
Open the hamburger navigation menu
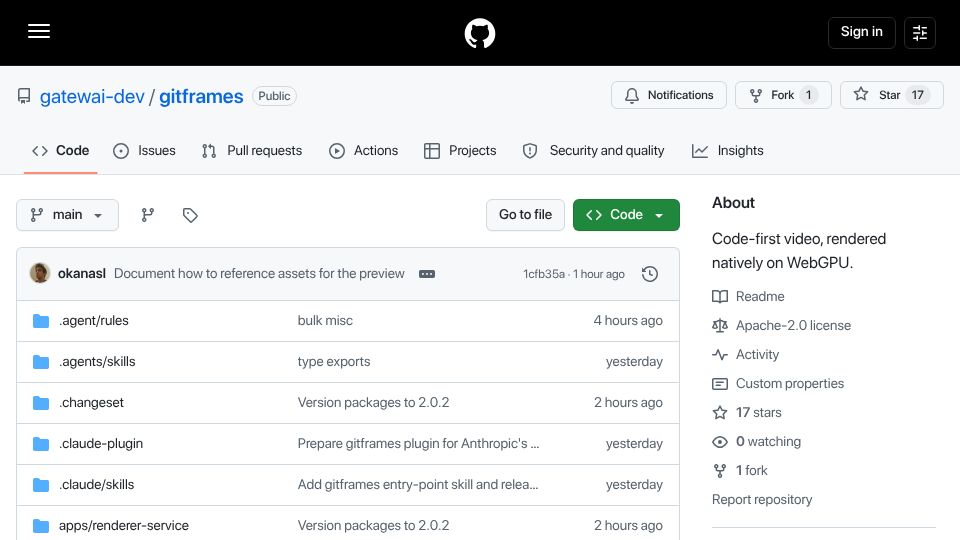(39, 31)
